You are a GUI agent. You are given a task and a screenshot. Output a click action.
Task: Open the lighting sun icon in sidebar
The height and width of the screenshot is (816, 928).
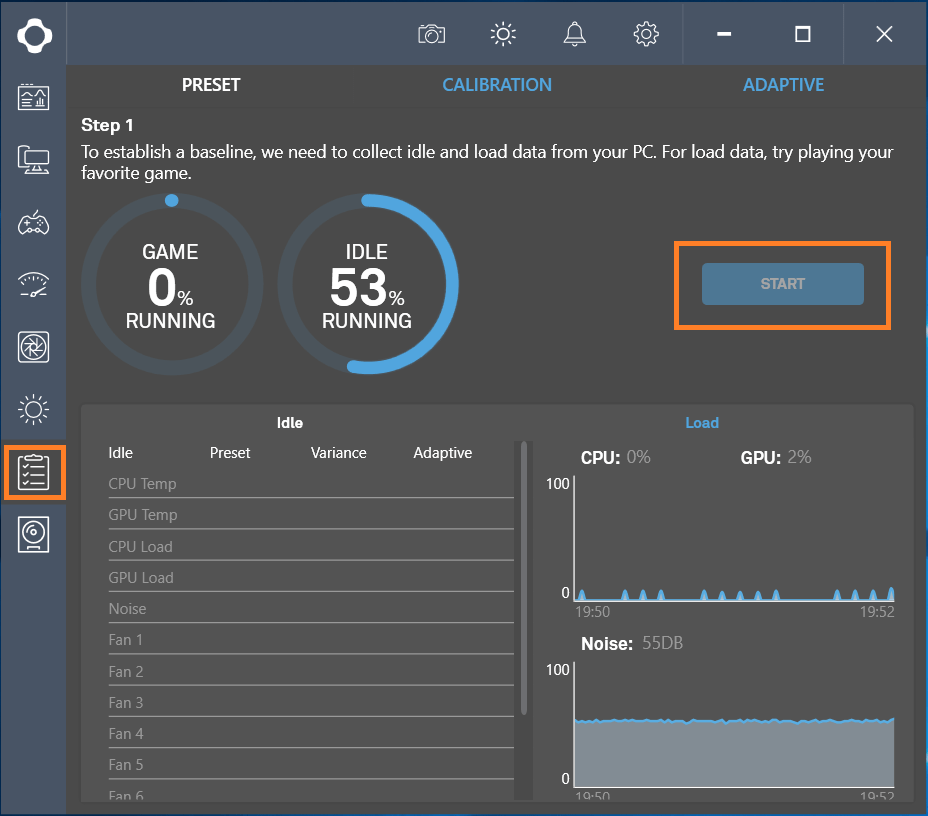pyautogui.click(x=34, y=410)
